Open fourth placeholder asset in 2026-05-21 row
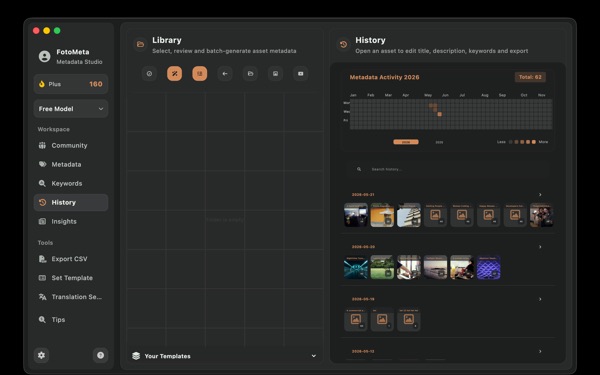This screenshot has width=600, height=375. coord(435,215)
